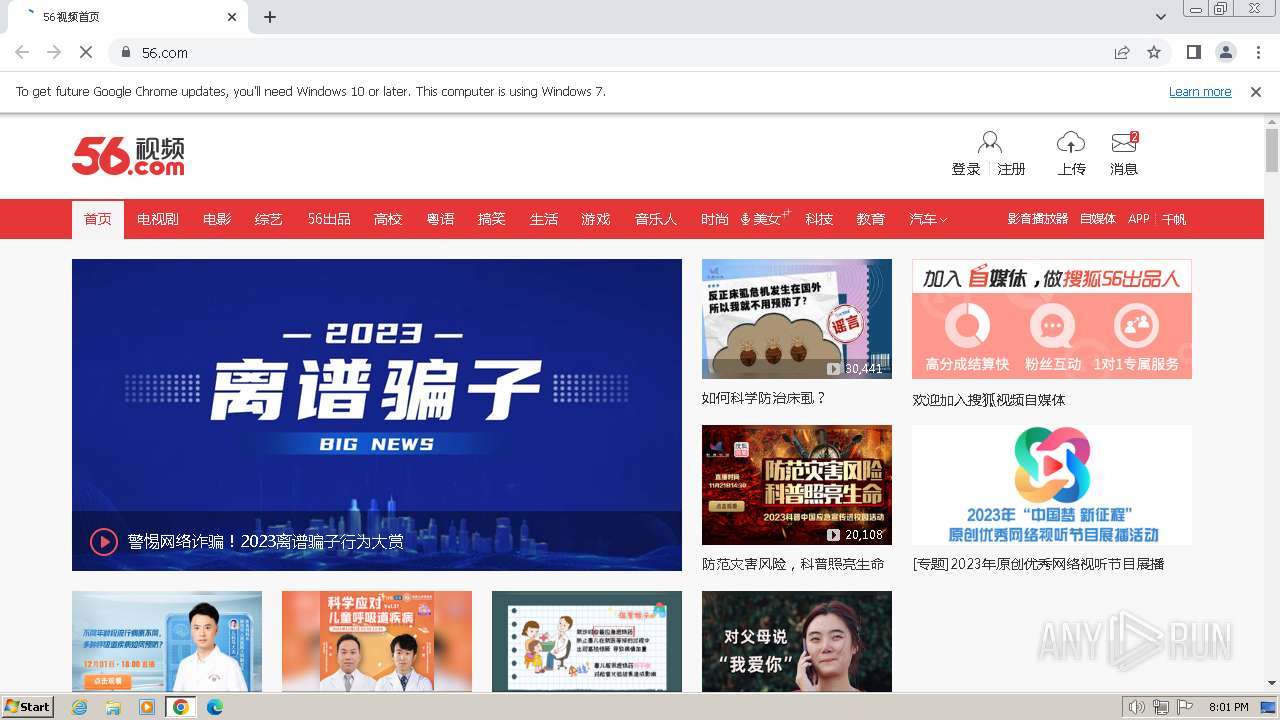Open the 综艺 category

point(269,219)
